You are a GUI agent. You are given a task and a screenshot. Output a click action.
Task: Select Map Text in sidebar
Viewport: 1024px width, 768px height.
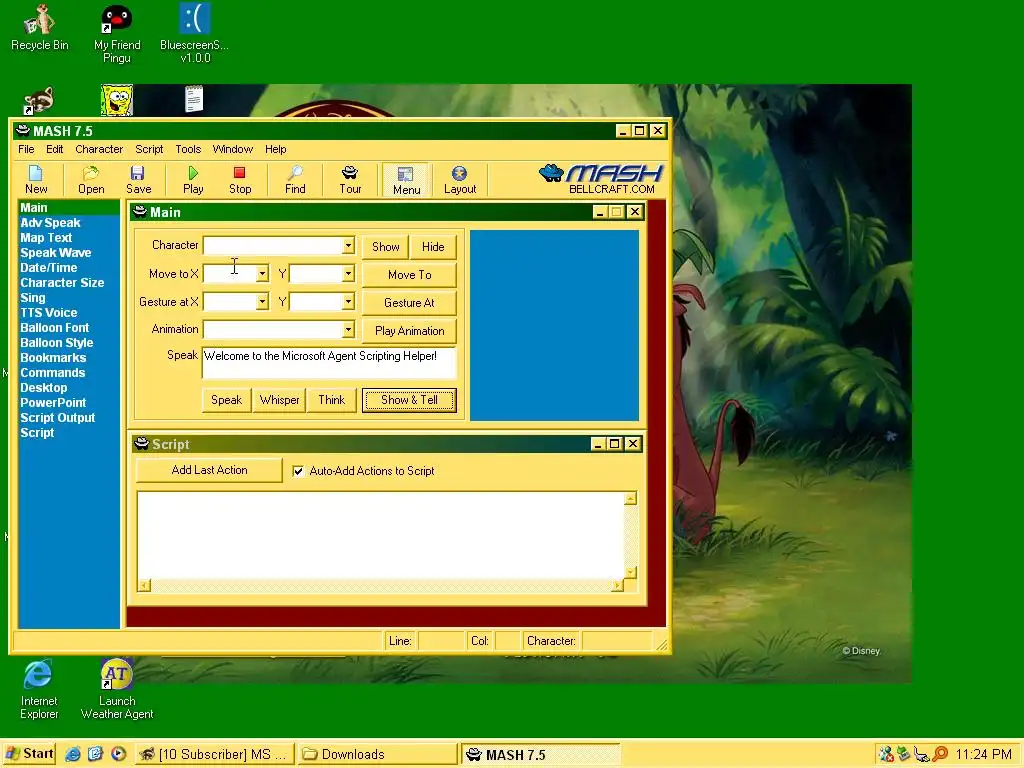pyautogui.click(x=46, y=238)
